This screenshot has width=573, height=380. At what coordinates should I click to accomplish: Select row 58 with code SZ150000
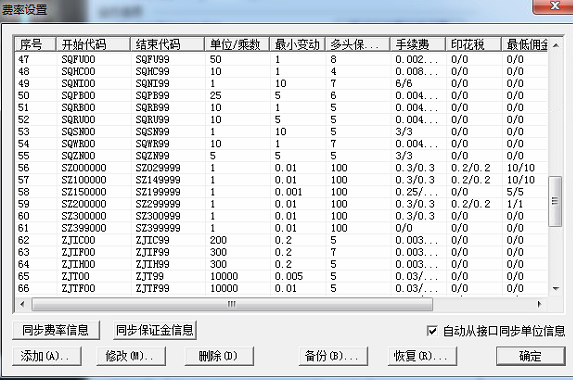pyautogui.click(x=281, y=192)
